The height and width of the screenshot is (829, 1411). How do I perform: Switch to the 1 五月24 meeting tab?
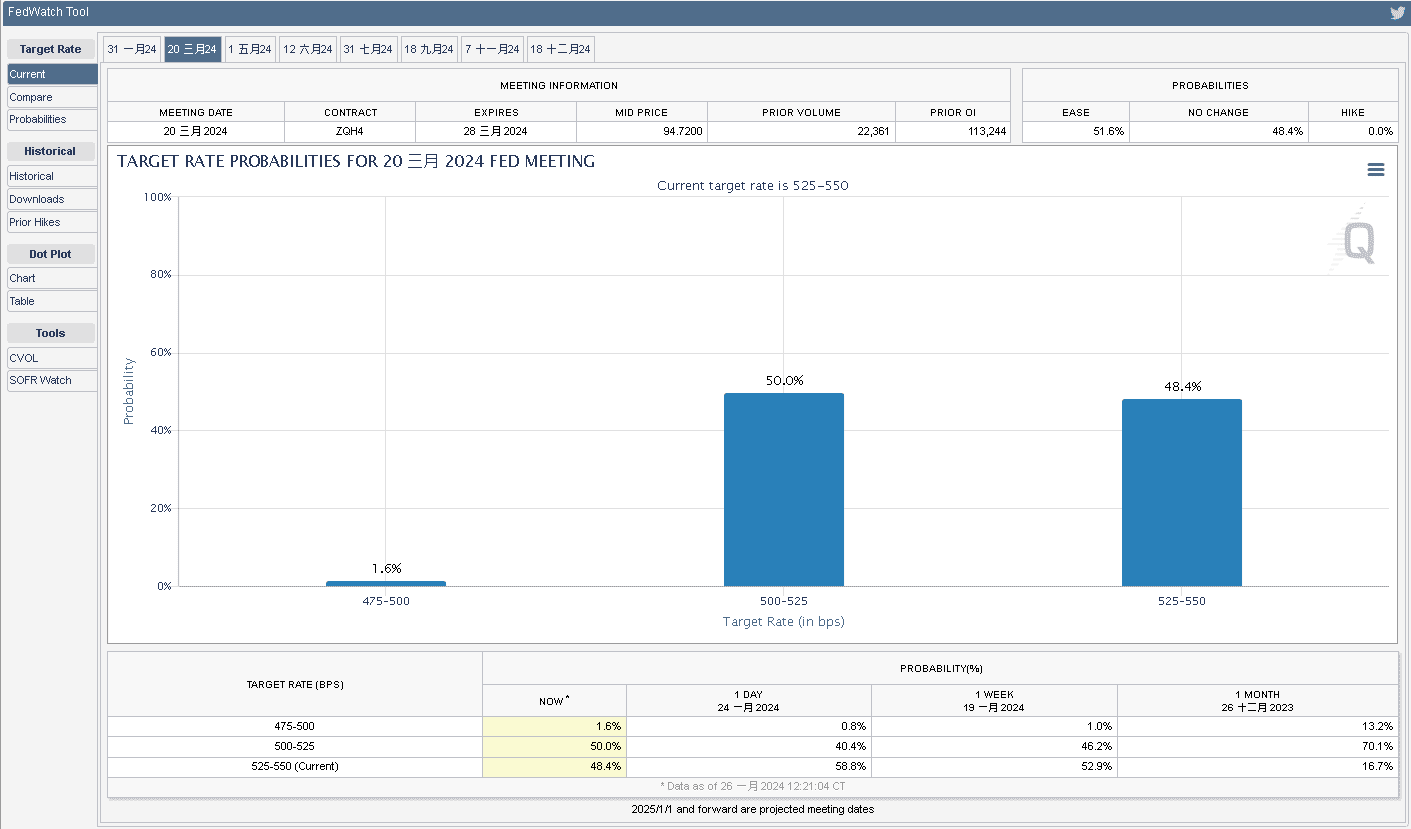pos(250,49)
